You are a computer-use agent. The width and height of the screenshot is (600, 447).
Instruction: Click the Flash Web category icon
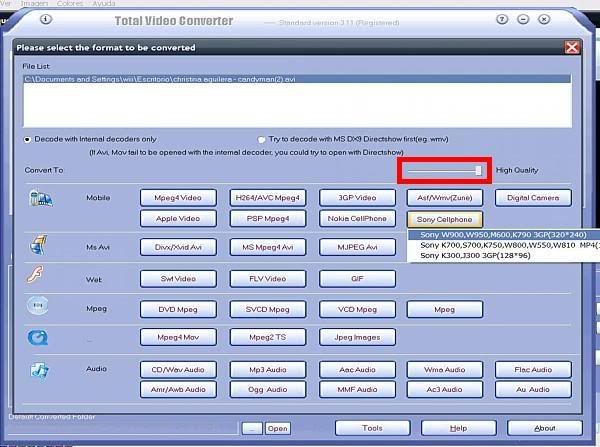35,274
